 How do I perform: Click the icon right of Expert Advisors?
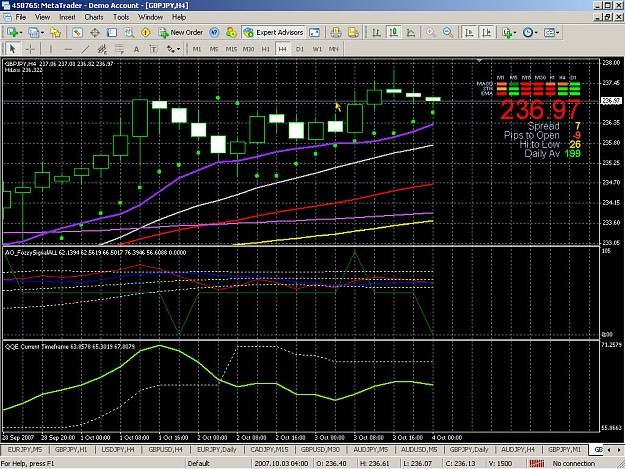314,33
